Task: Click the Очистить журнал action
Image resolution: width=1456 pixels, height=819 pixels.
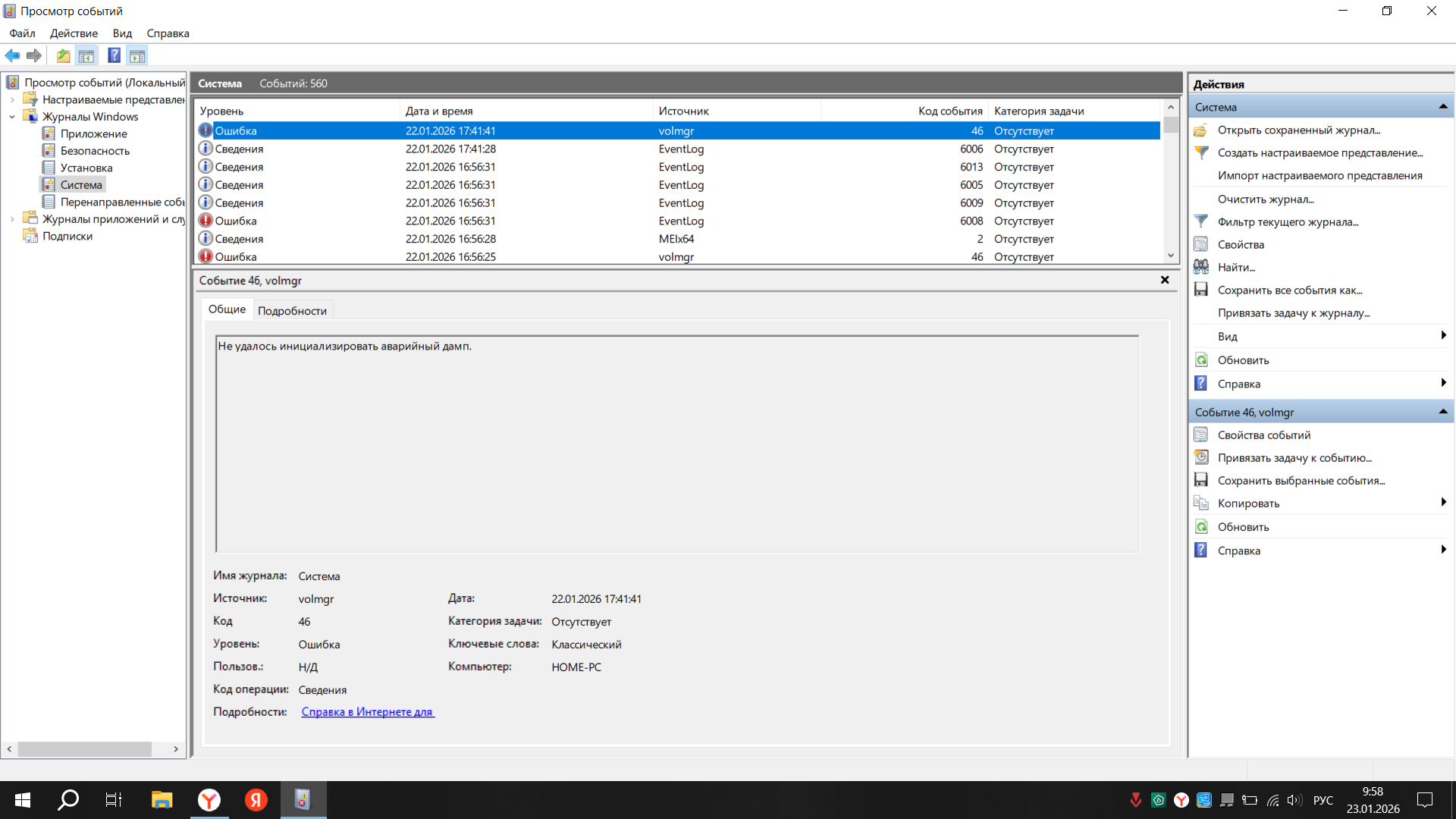Action: (x=1265, y=199)
